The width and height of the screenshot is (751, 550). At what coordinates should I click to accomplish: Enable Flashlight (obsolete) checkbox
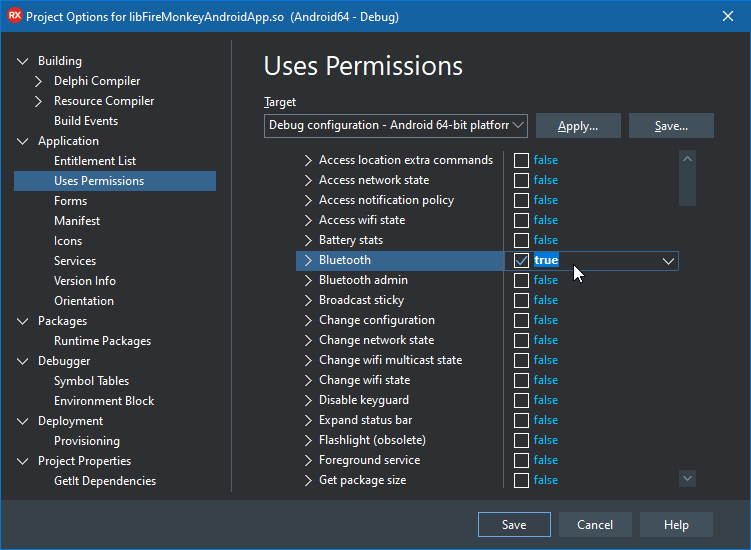(521, 440)
